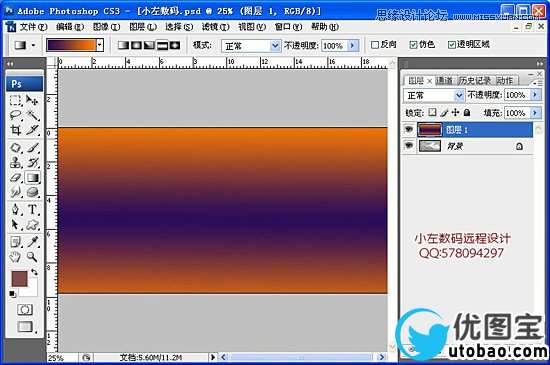Switch to the 历史记录 tab
550x365 pixels.
pyautogui.click(x=474, y=81)
